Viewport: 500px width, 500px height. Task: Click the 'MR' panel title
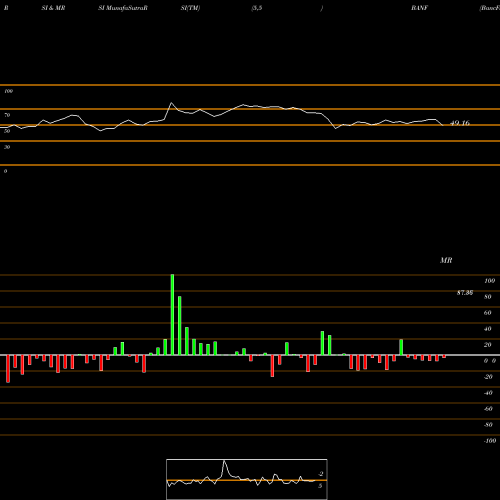pos(446,260)
